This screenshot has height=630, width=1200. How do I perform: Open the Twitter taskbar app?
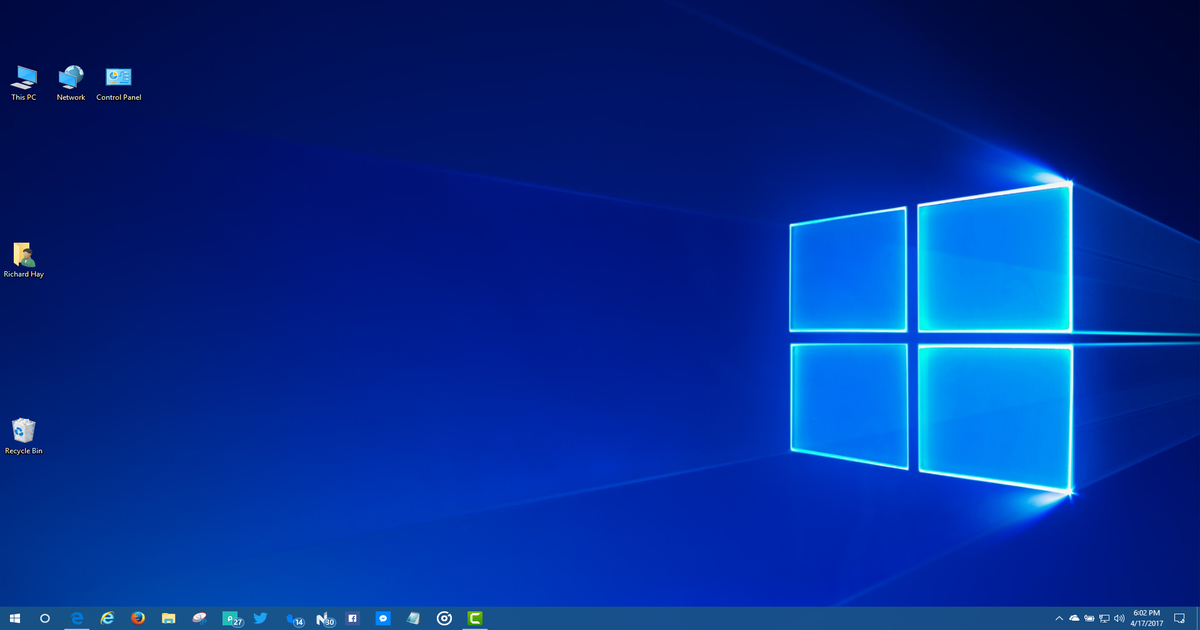(260, 619)
